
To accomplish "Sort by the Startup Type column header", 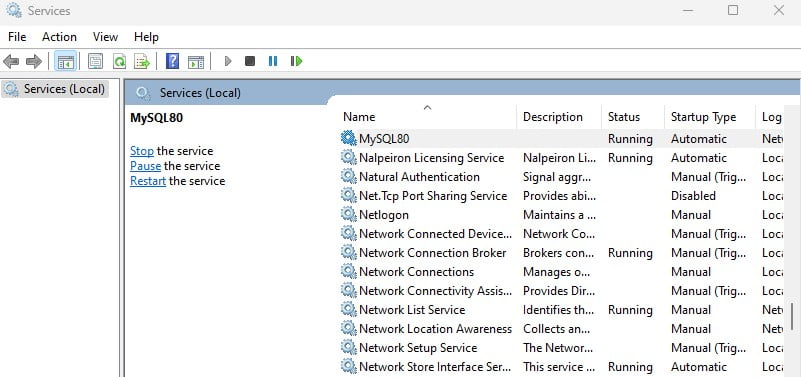I will pyautogui.click(x=710, y=116).
